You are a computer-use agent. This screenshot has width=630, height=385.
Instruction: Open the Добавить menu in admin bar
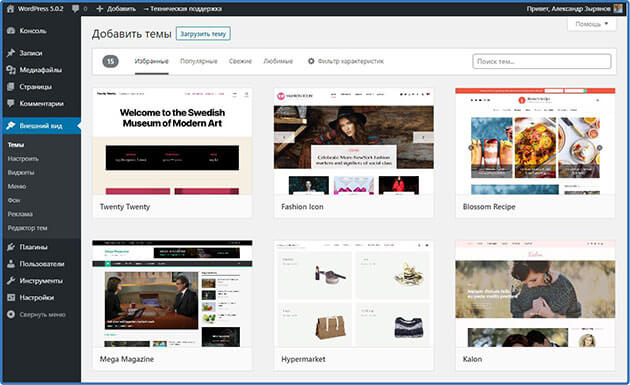tap(116, 8)
